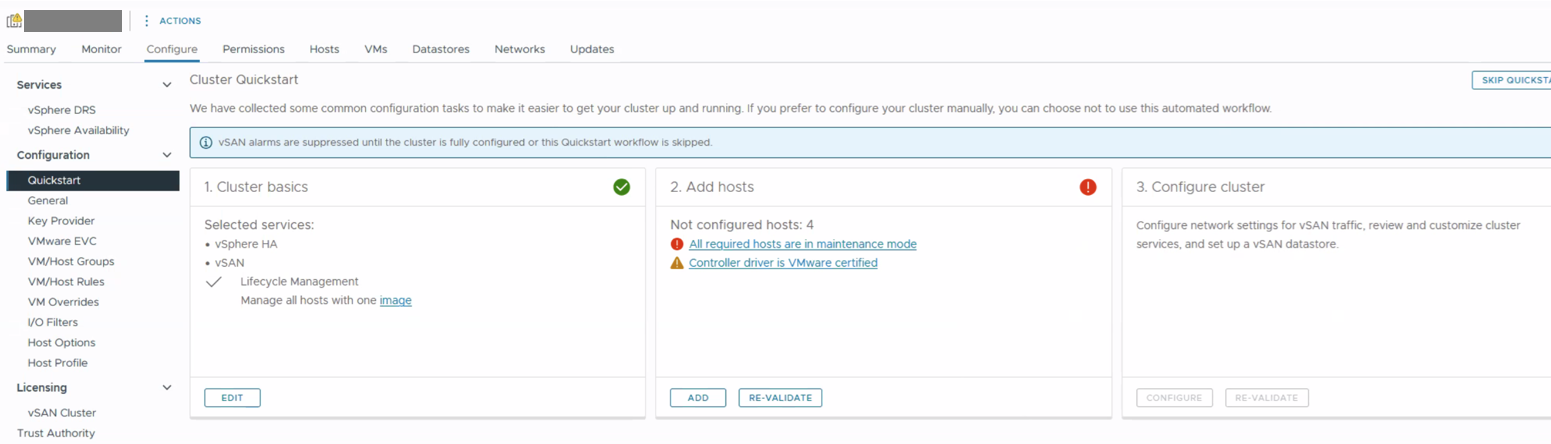This screenshot has width=1551, height=444.
Task: Click yellow warning icon beside Controller driver
Action: point(677,263)
